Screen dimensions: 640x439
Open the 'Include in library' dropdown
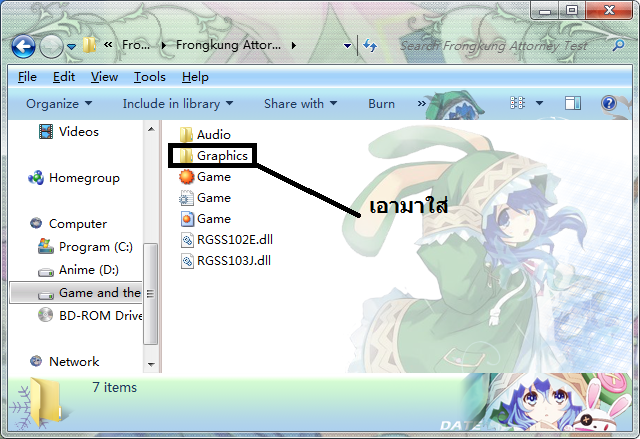[x=178, y=104]
